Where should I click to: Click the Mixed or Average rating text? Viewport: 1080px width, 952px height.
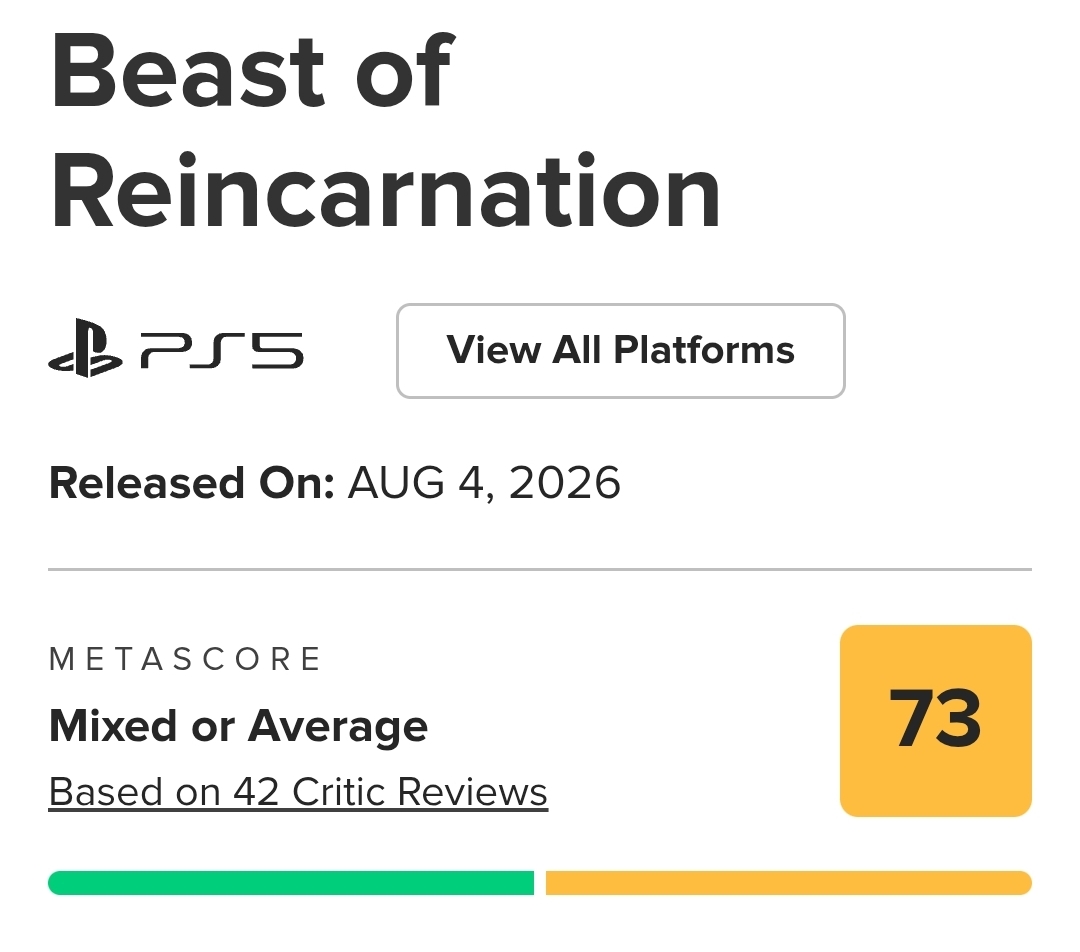pos(238,727)
